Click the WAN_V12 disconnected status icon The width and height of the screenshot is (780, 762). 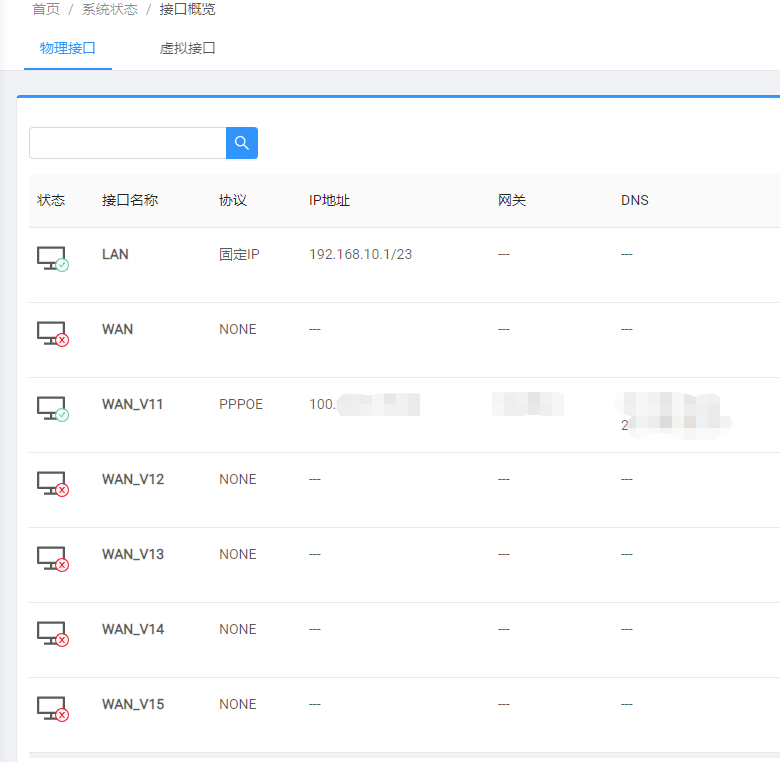(52, 484)
